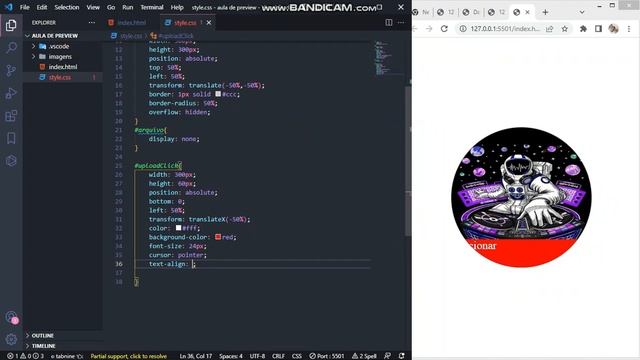
Task: Split the editor to the right
Action: click(389, 22)
